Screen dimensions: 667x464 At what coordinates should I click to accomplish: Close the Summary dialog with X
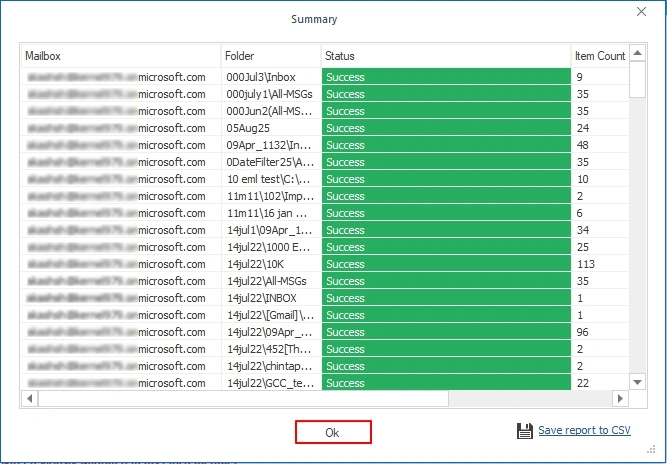point(641,12)
